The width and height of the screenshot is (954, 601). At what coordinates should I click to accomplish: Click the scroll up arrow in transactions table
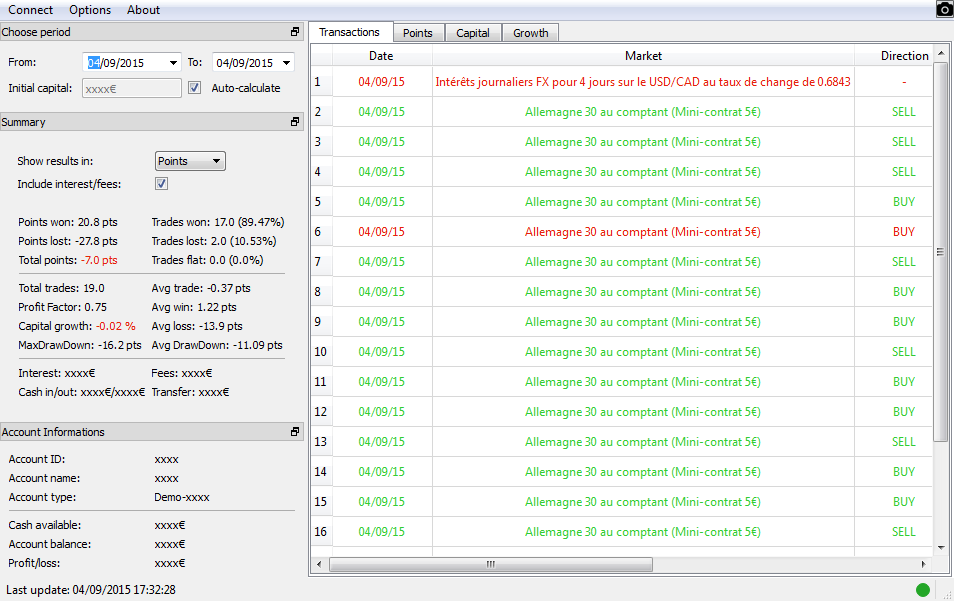point(941,54)
